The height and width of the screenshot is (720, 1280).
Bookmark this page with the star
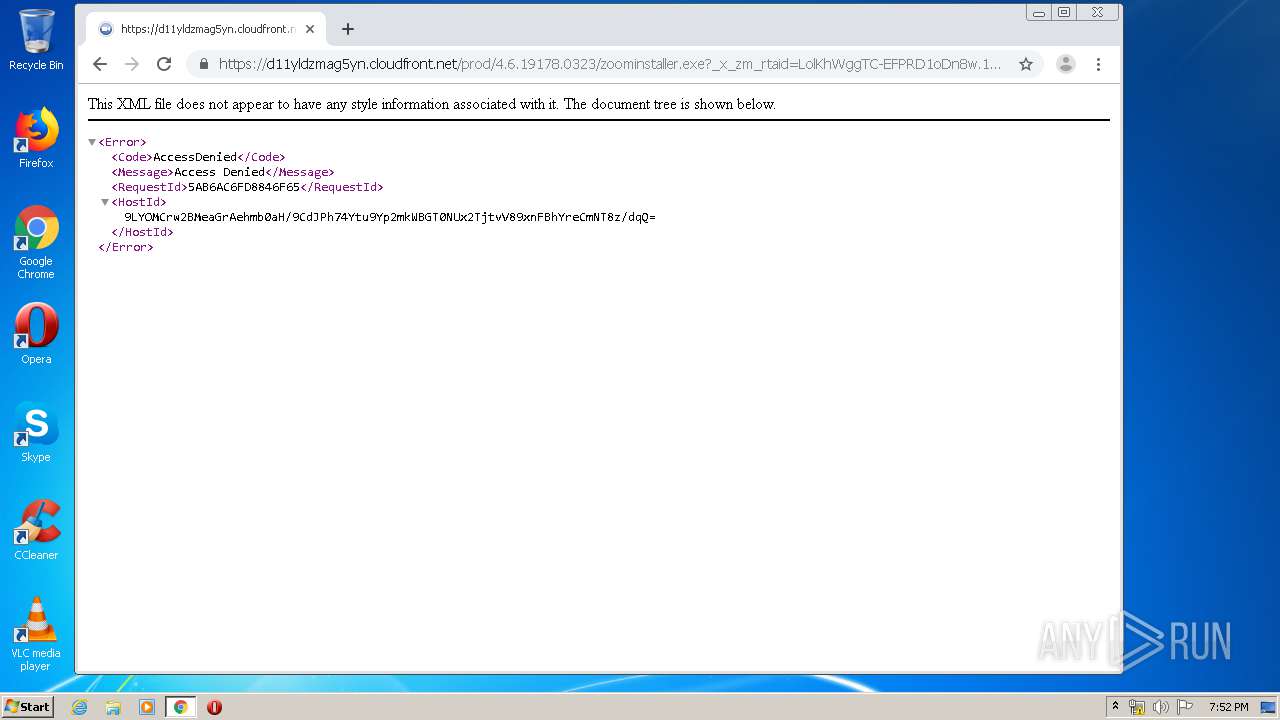pyautogui.click(x=1026, y=64)
